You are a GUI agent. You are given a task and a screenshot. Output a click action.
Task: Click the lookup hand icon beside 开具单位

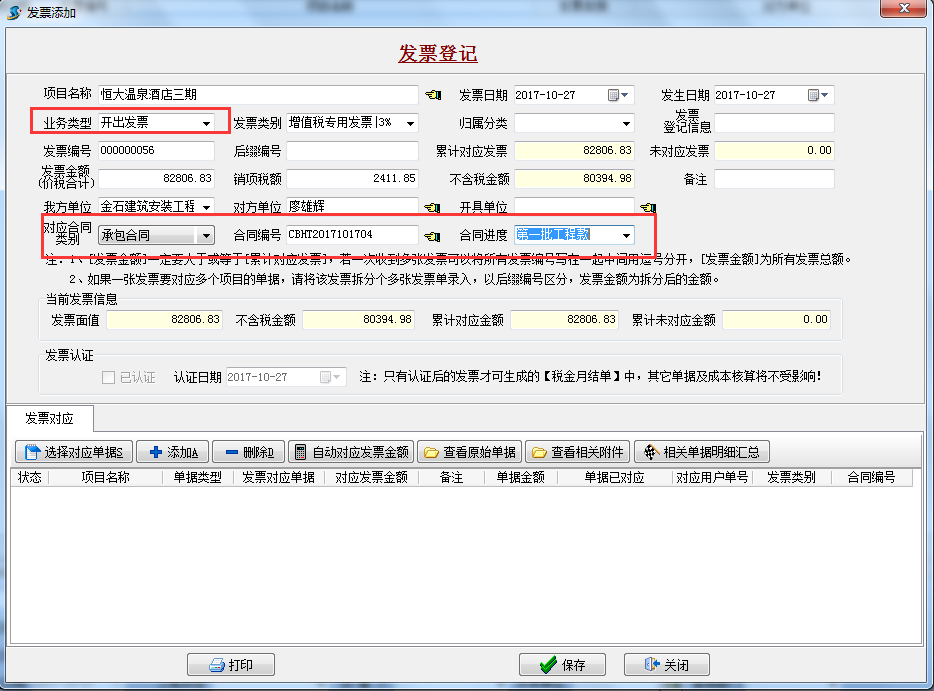[x=648, y=207]
